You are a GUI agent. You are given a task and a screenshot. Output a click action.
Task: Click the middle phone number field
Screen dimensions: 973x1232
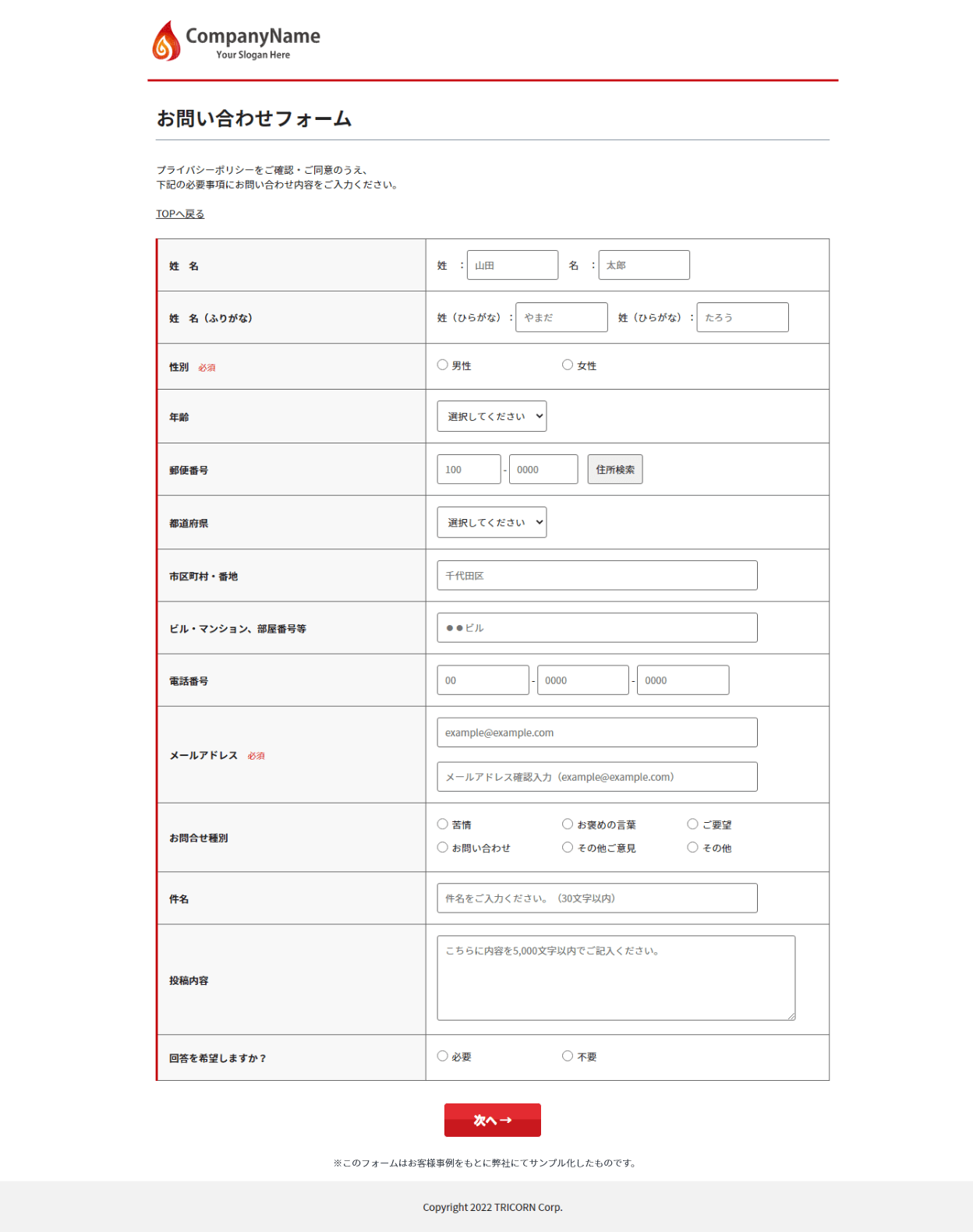coord(583,680)
